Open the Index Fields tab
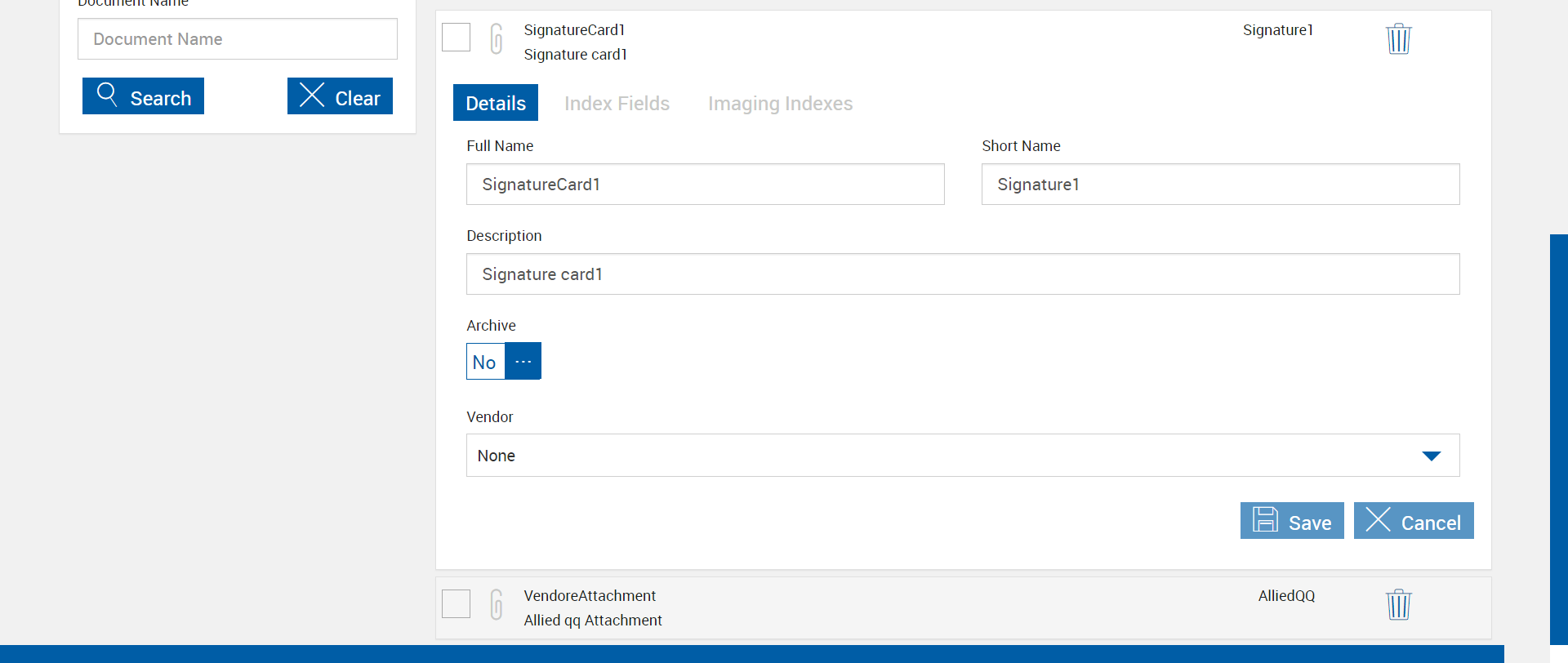The height and width of the screenshot is (663, 1568). tap(617, 104)
